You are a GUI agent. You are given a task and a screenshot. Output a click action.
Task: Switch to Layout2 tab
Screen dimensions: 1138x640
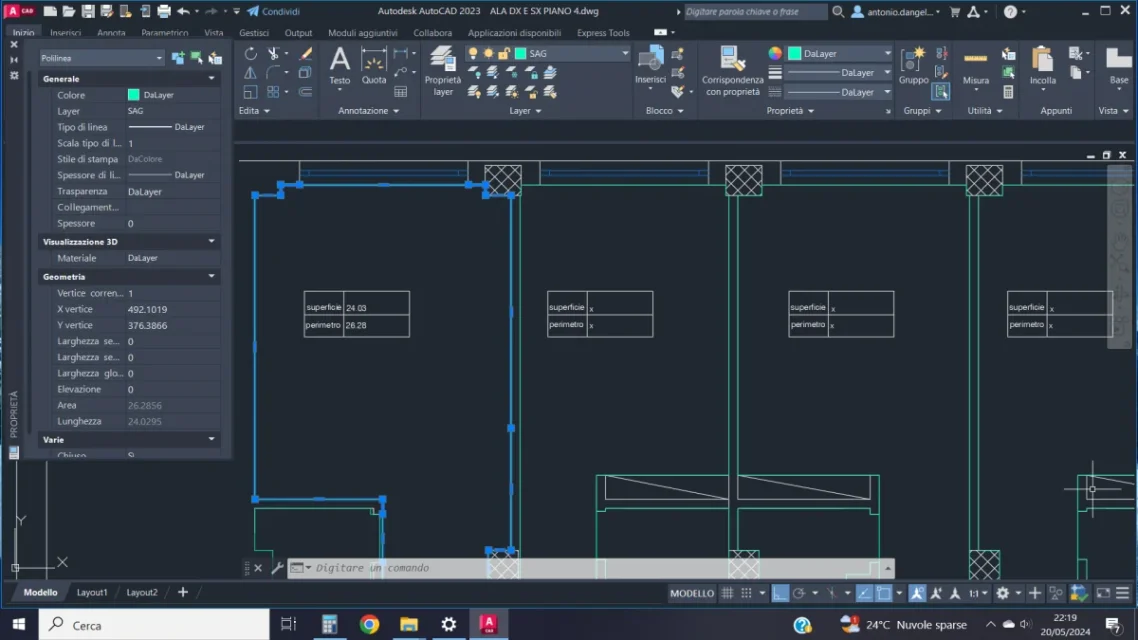(x=142, y=592)
